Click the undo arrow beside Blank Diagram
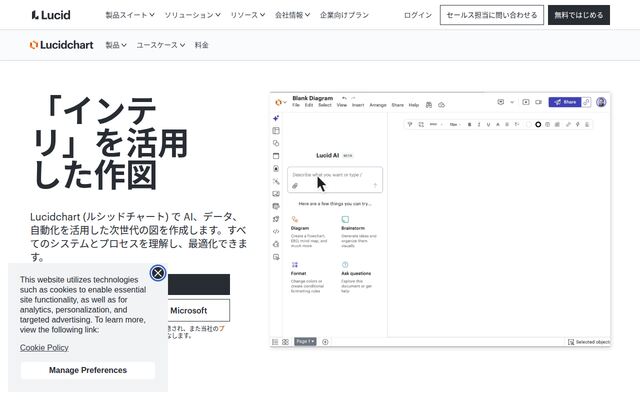 pyautogui.click(x=344, y=98)
